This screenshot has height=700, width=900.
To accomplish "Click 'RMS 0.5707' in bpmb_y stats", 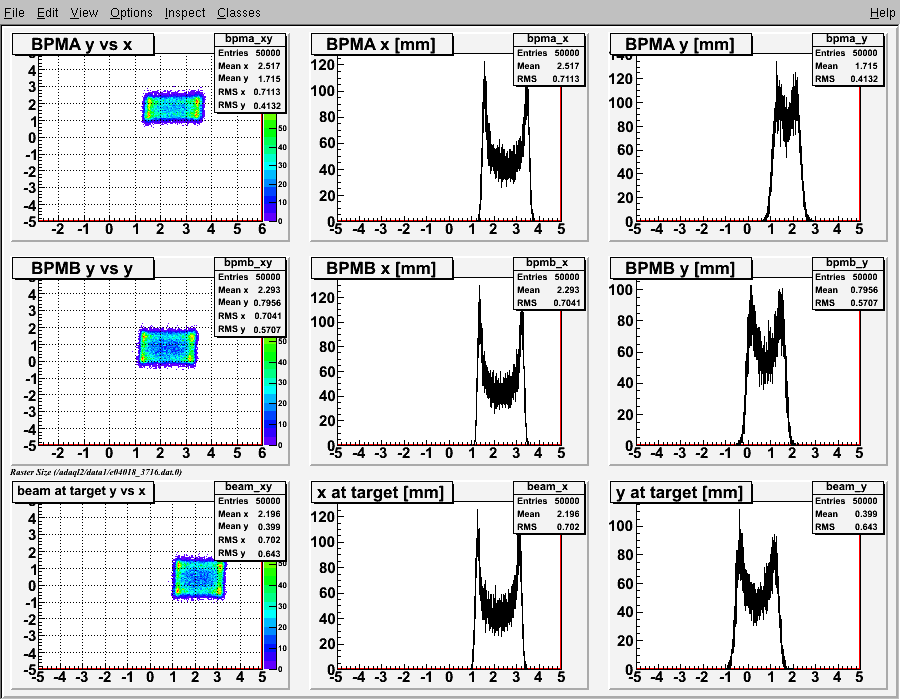I will click(x=848, y=303).
